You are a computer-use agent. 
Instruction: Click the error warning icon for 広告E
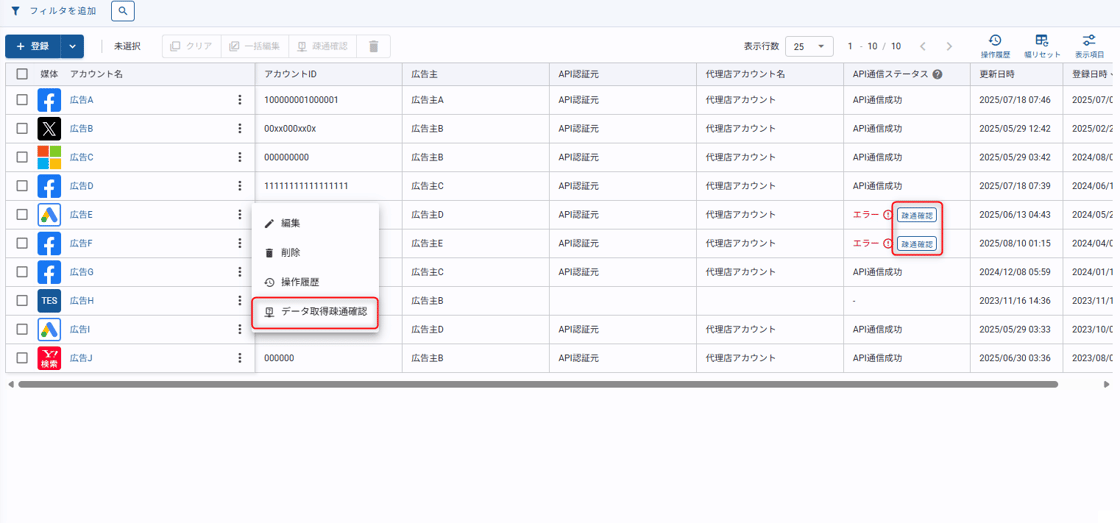tap(887, 215)
